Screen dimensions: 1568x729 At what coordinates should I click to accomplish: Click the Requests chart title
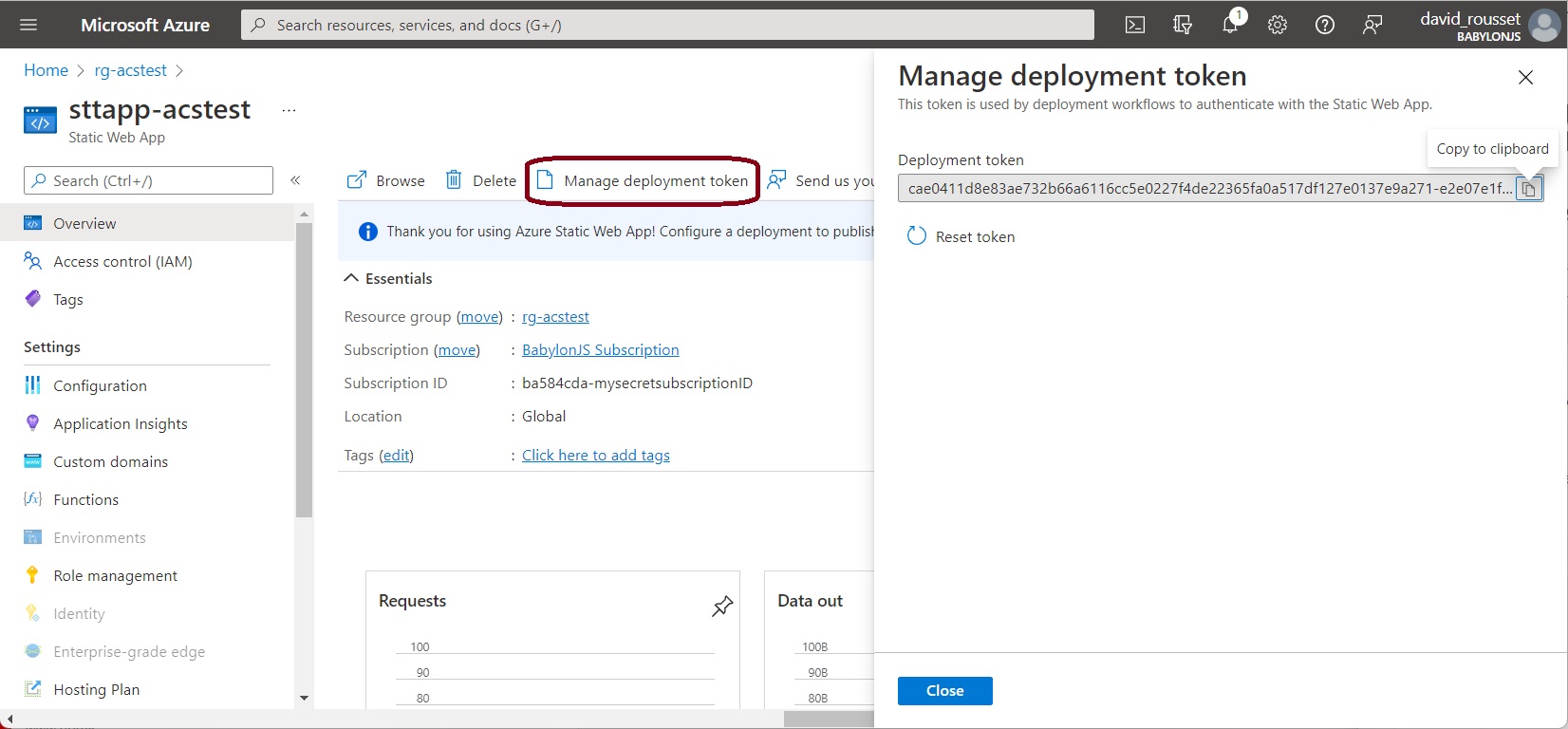(x=412, y=601)
